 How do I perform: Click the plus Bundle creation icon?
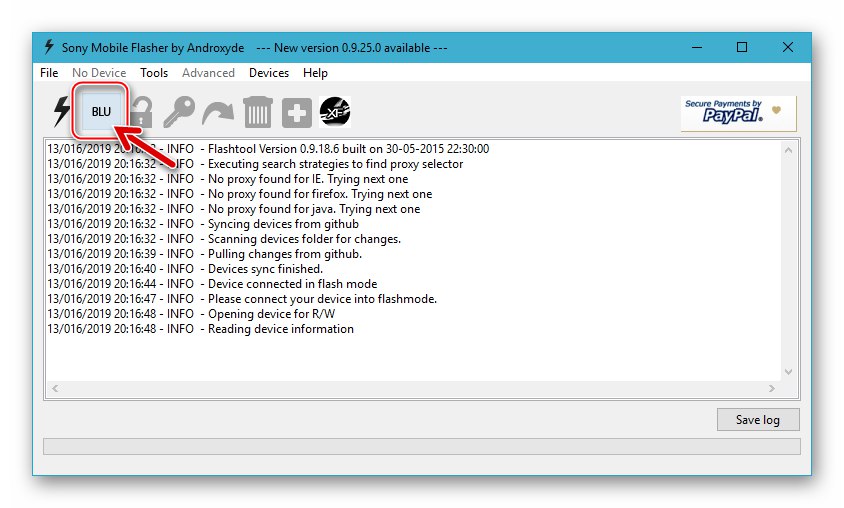[297, 113]
